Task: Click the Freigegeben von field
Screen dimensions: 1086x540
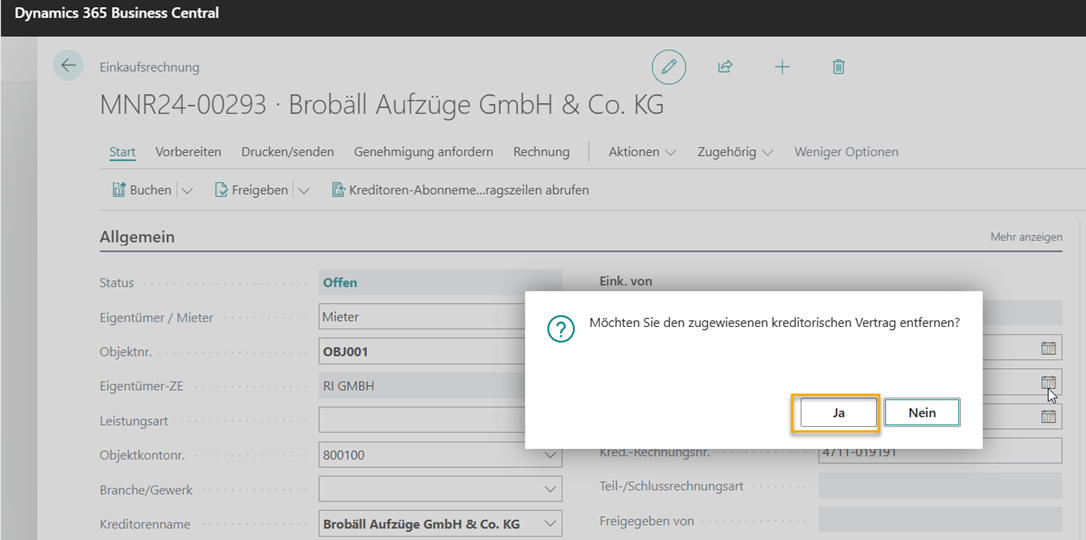Action: (x=940, y=520)
